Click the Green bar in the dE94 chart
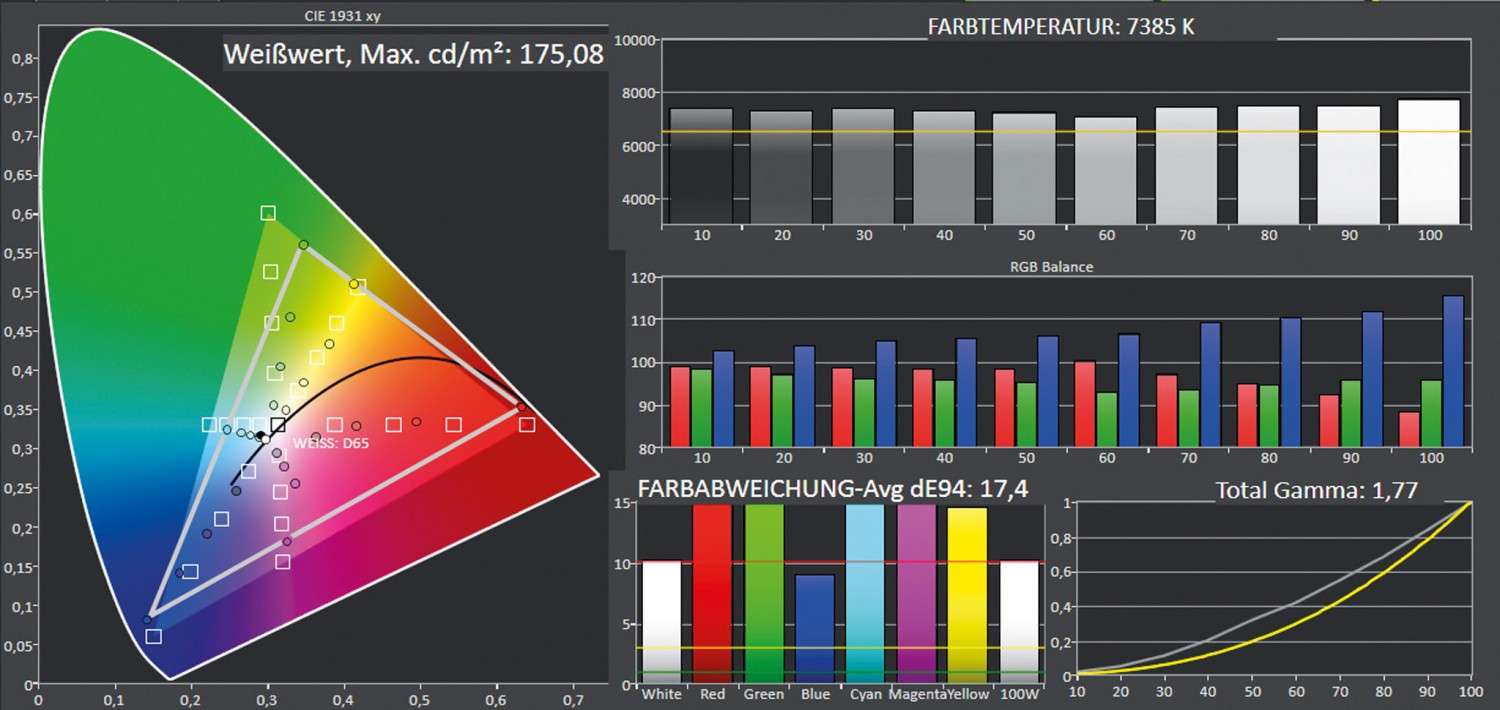This screenshot has height=710, width=1500. click(x=763, y=594)
